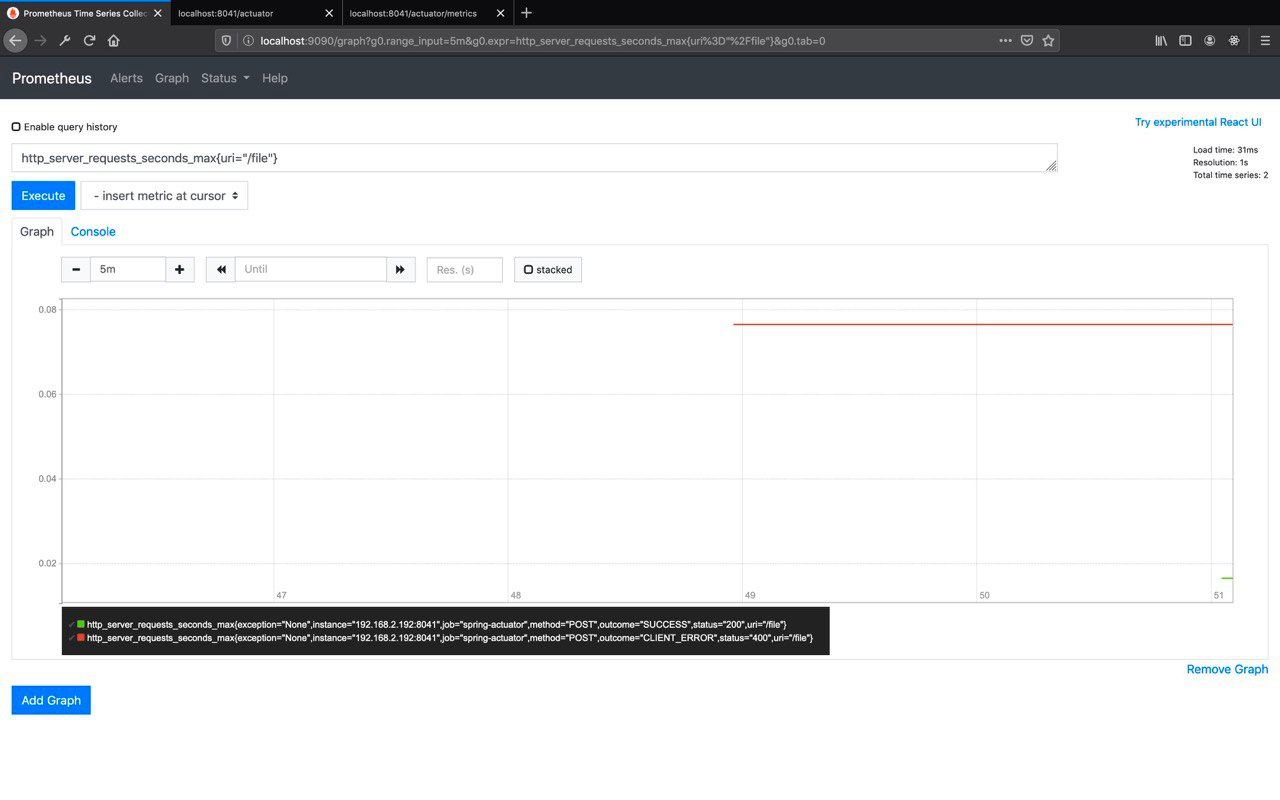
Task: Open the Firefox account icon
Action: coord(1210,41)
